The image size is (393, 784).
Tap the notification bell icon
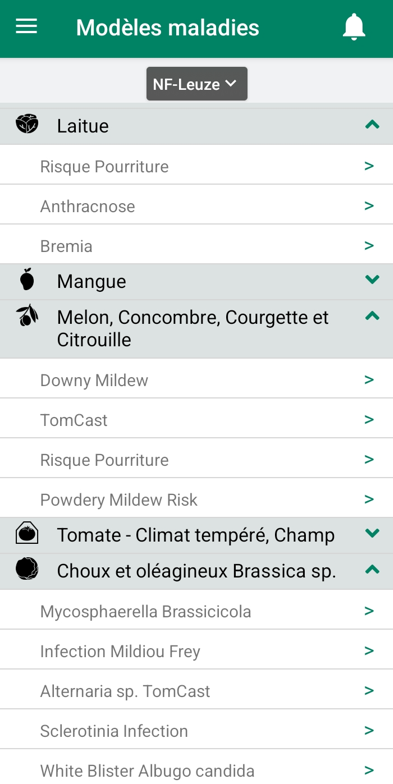click(x=354, y=27)
